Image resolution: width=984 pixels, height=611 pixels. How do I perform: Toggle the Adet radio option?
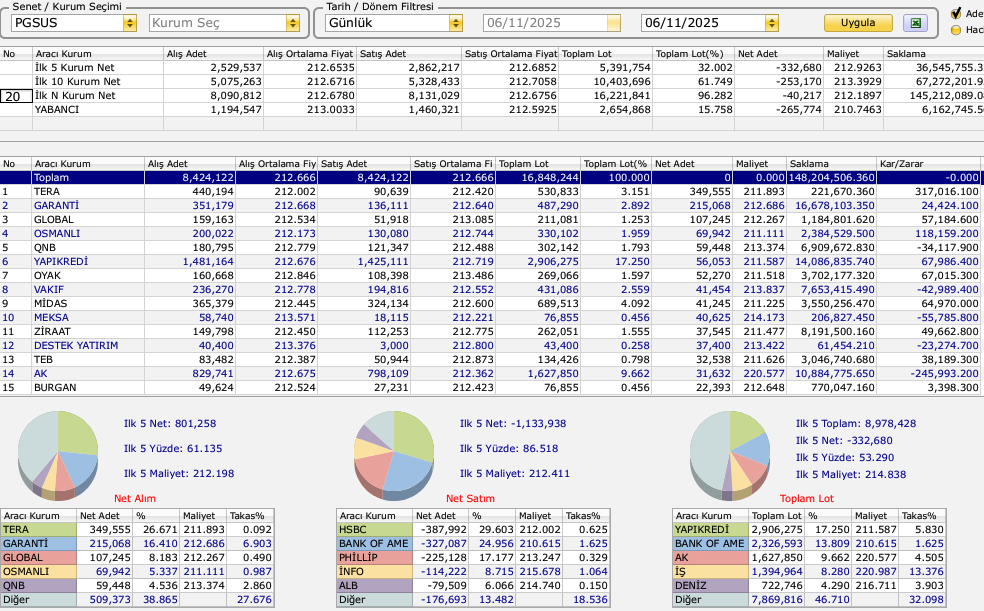[x=956, y=13]
